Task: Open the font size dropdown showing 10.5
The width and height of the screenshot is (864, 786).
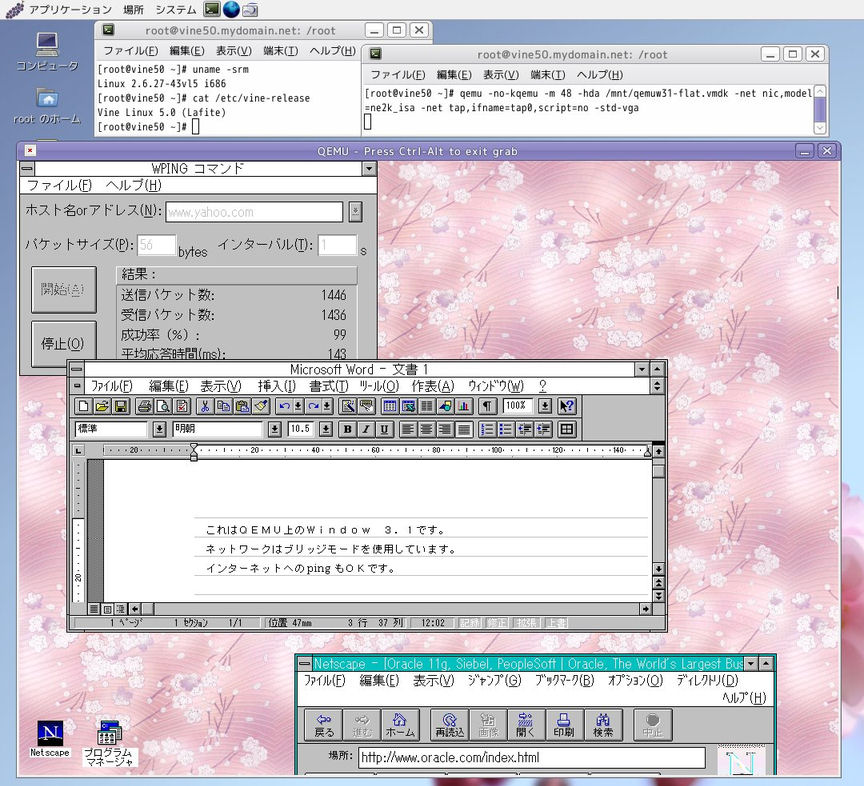Action: [326, 429]
